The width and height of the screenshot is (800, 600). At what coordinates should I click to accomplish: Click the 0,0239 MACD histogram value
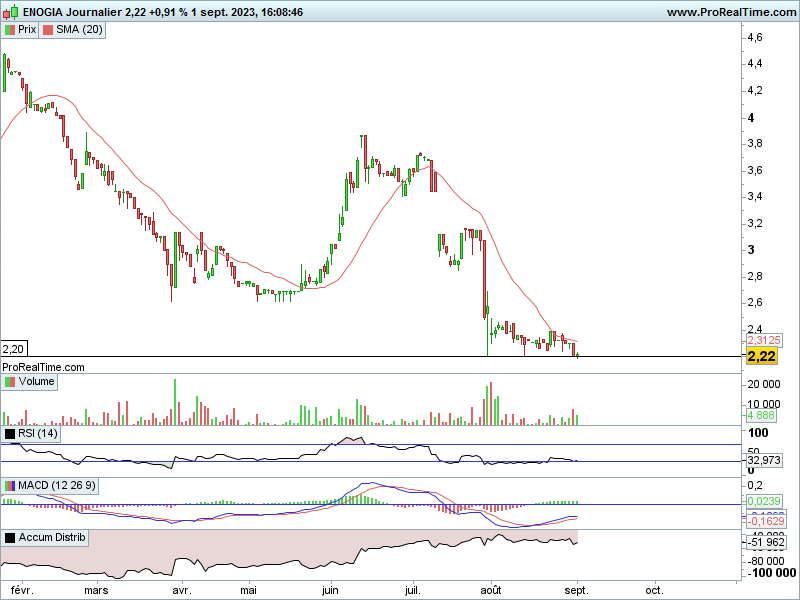[x=764, y=502]
